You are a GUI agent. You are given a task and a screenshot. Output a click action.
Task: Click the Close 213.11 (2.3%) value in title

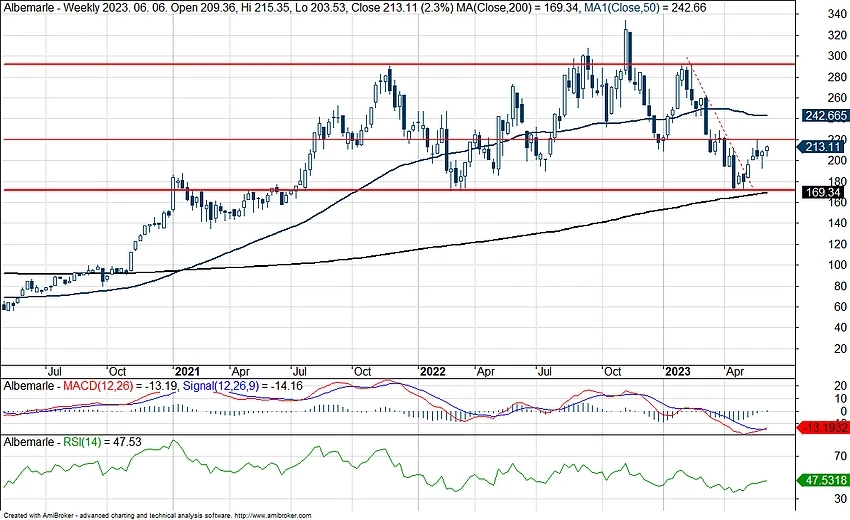[x=402, y=8]
